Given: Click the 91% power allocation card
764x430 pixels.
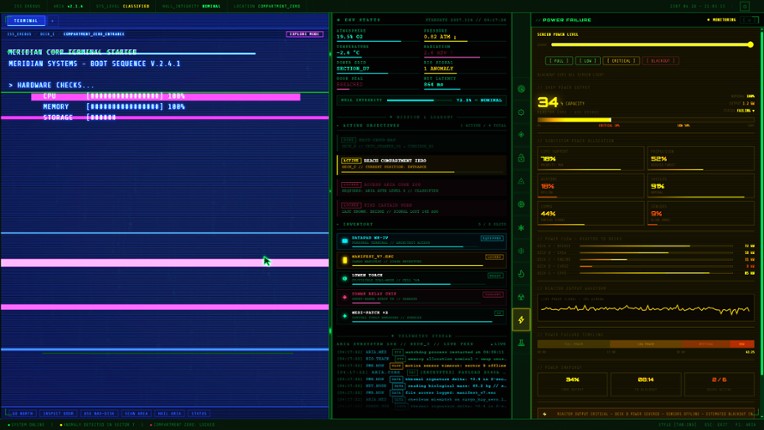Looking at the screenshot, I should click(701, 186).
